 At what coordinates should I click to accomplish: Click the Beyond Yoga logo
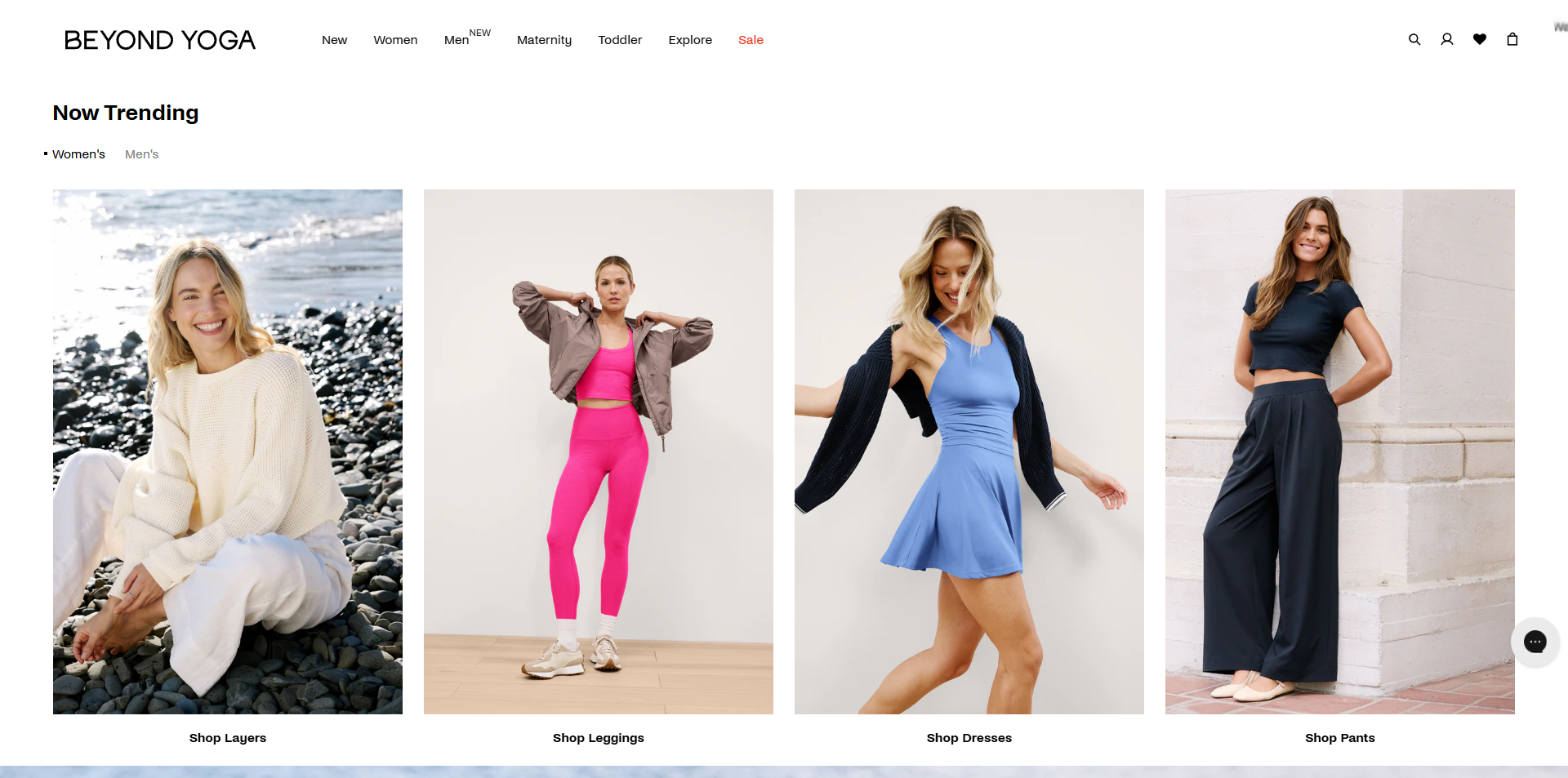[160, 40]
